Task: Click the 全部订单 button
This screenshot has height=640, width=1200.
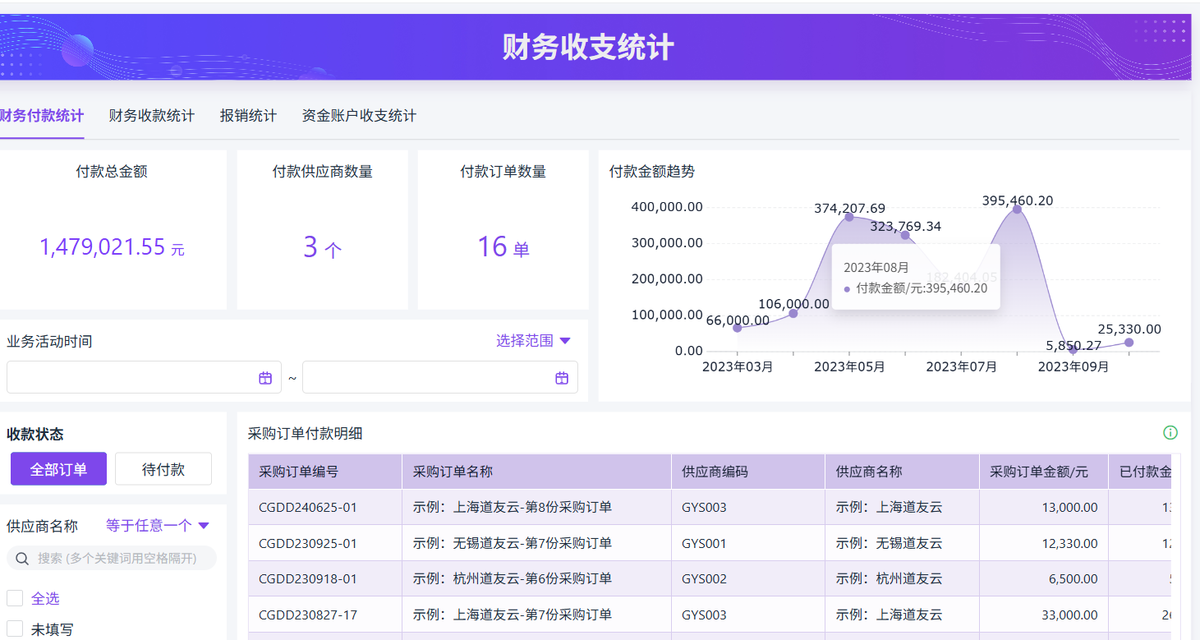Action: pos(59,469)
